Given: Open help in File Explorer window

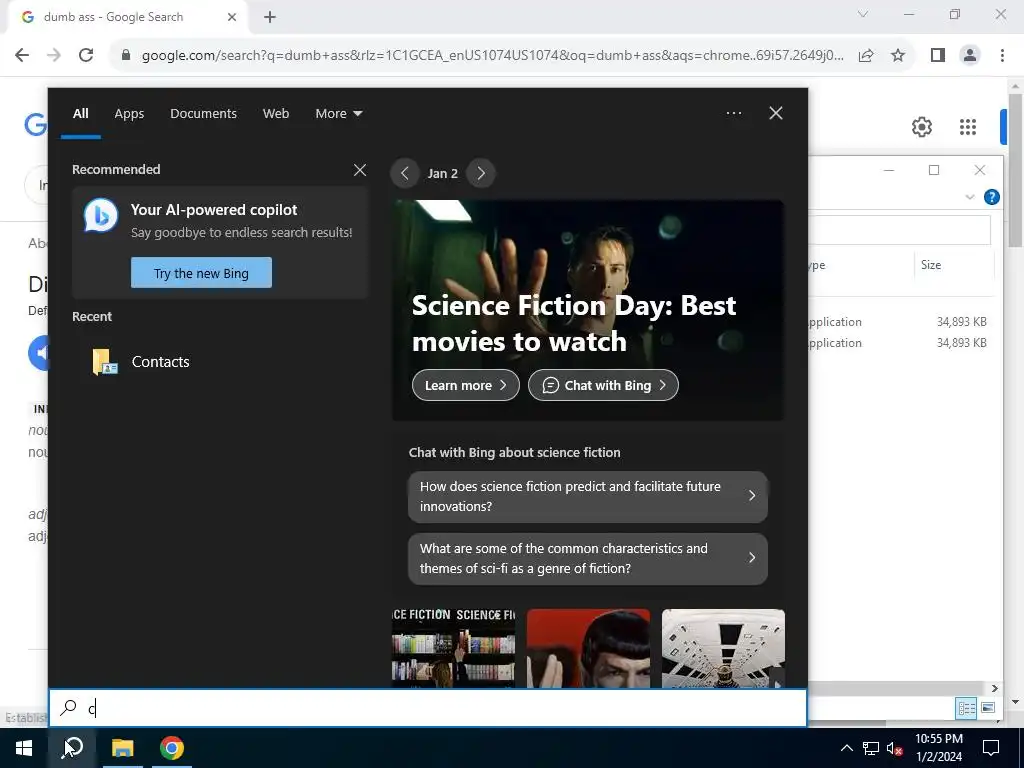Looking at the screenshot, I should [991, 197].
